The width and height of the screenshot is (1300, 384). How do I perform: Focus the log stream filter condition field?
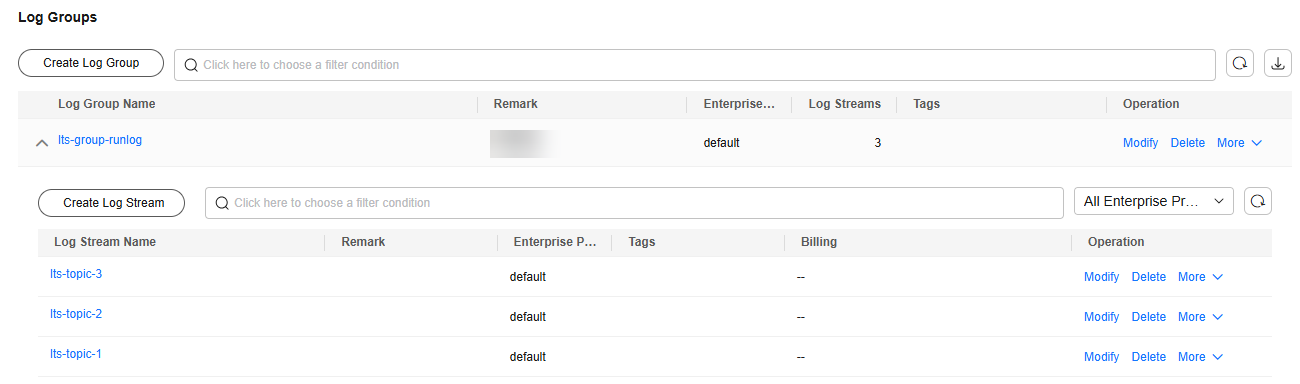tap(634, 203)
